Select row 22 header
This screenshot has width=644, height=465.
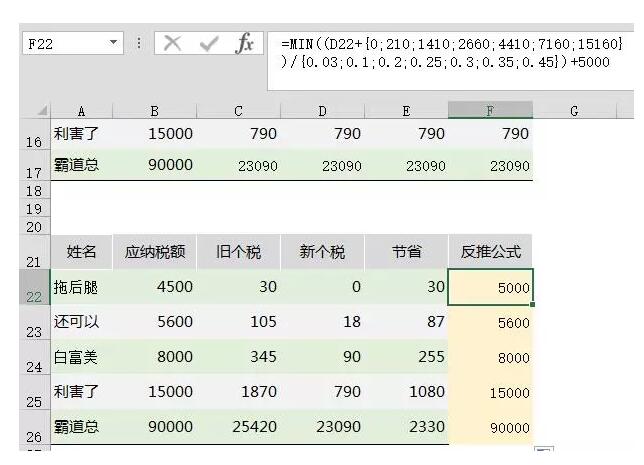point(34,287)
